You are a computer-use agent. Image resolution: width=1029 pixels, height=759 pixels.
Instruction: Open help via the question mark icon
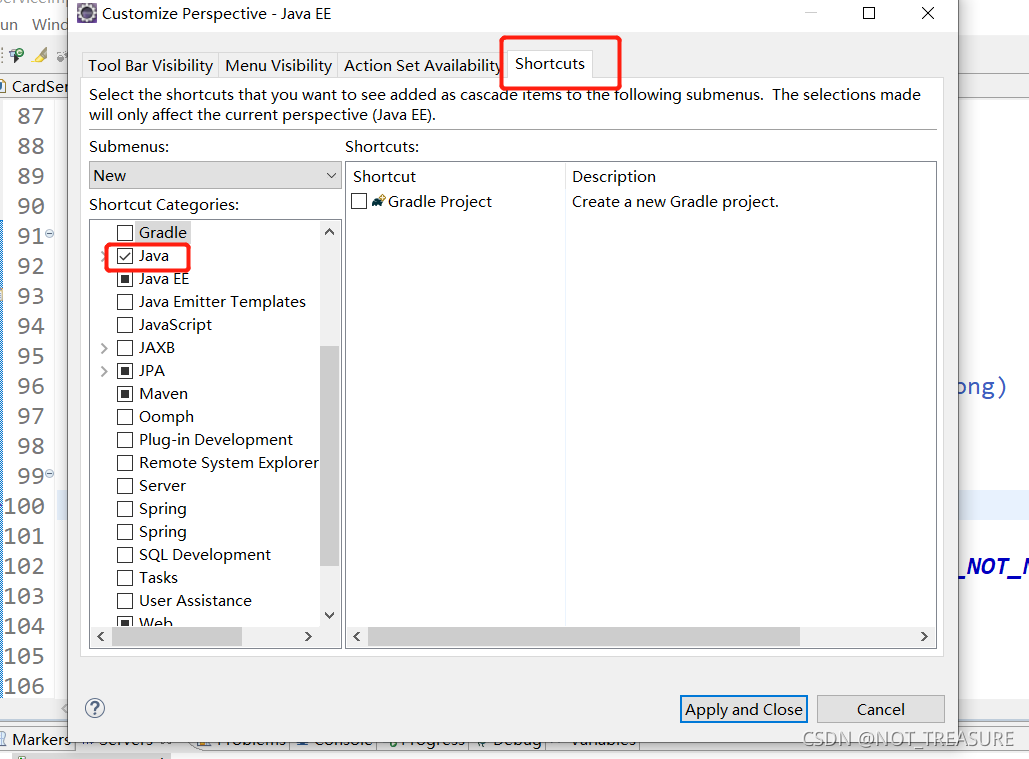pos(95,708)
